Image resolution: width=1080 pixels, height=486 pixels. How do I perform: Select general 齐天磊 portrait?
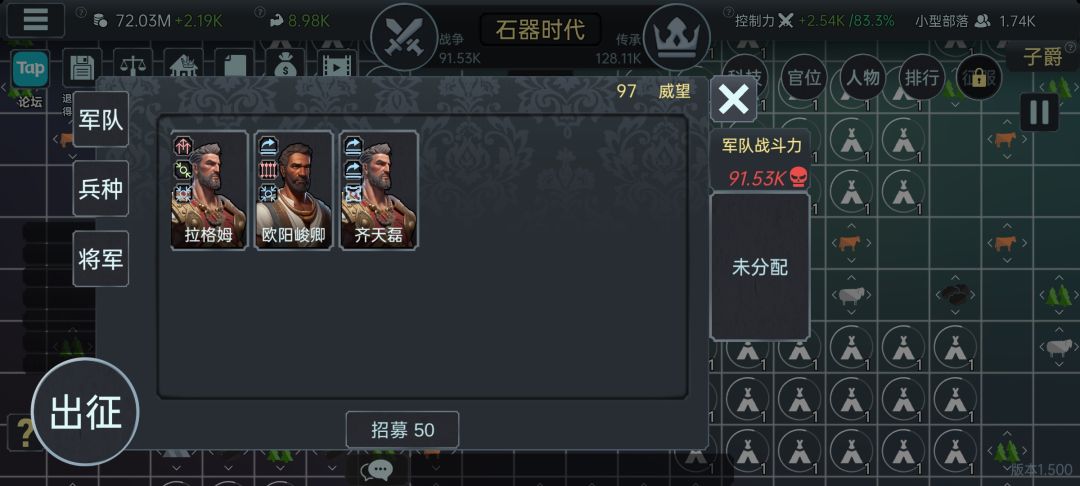click(x=378, y=190)
